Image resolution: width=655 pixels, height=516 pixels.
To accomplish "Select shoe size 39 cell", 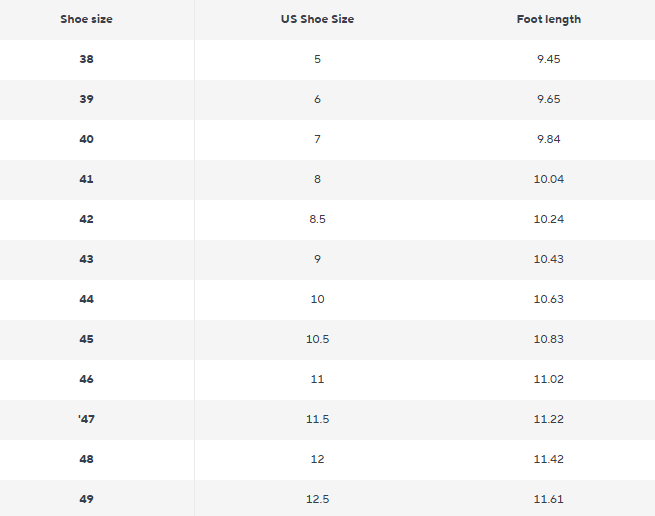I will point(86,99).
